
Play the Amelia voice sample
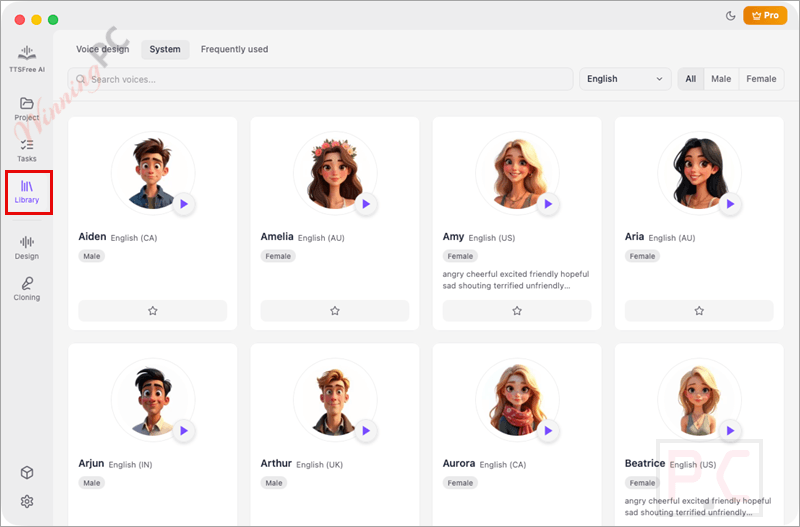[x=366, y=204]
